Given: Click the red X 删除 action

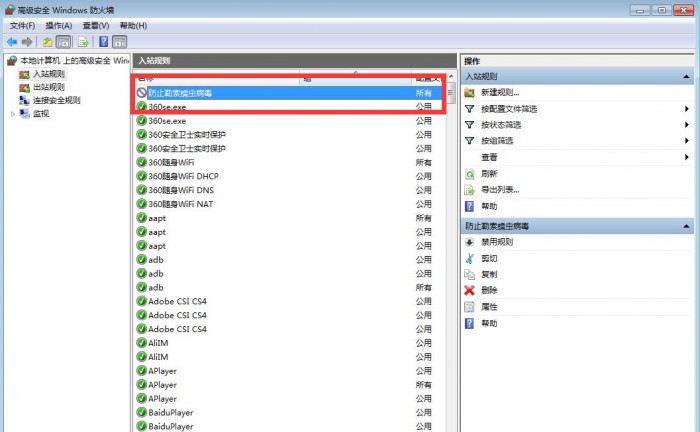Looking at the screenshot, I should click(489, 290).
